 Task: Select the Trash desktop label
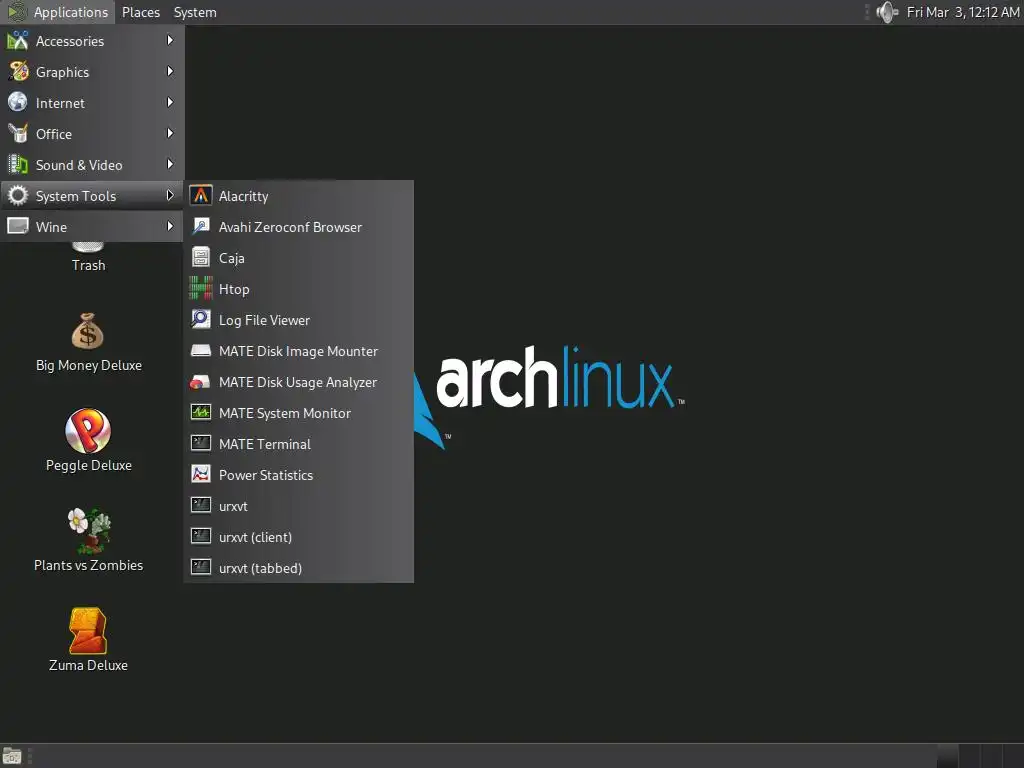[88, 265]
